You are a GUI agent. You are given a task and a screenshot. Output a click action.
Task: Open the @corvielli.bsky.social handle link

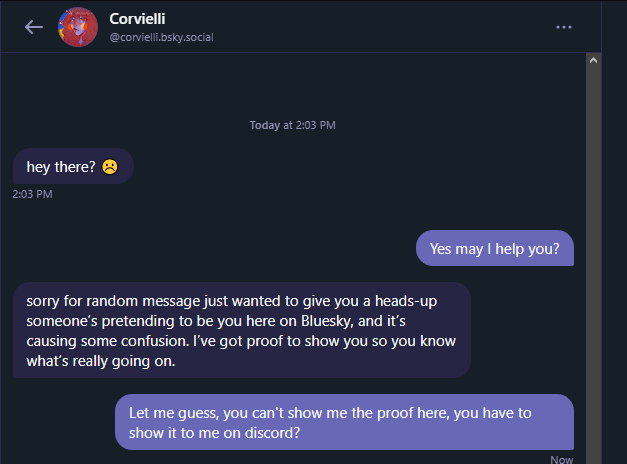(161, 38)
